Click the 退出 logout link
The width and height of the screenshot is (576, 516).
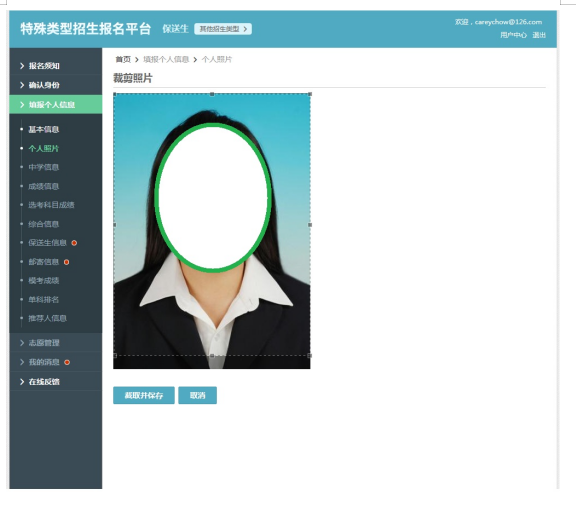click(539, 35)
